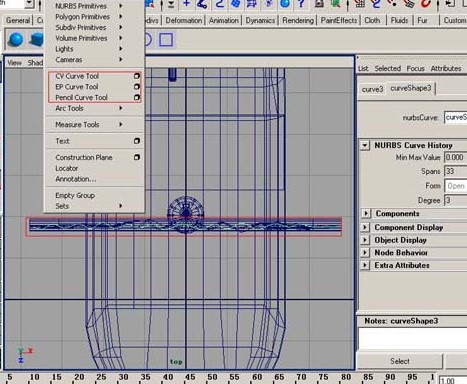Image resolution: width=467 pixels, height=384 pixels.
Task: Toggle the miscellaneous question-mark mask icon
Action: tap(301, 4)
